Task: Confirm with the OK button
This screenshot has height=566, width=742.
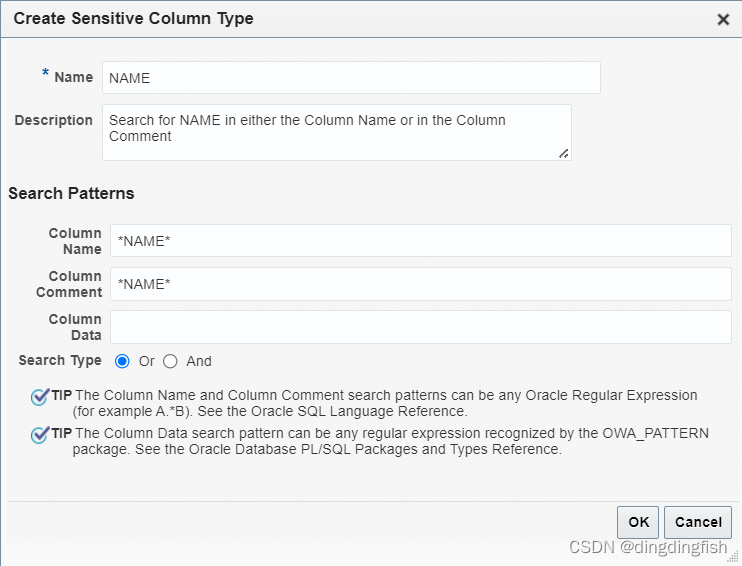Action: point(638,522)
